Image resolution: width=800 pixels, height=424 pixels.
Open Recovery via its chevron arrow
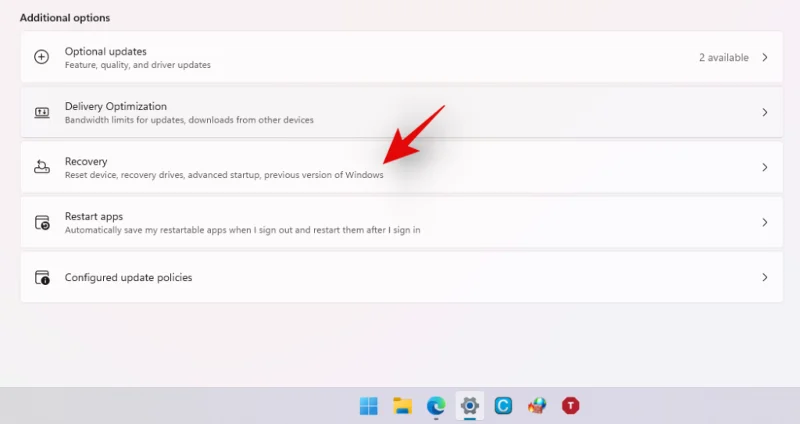coord(765,167)
